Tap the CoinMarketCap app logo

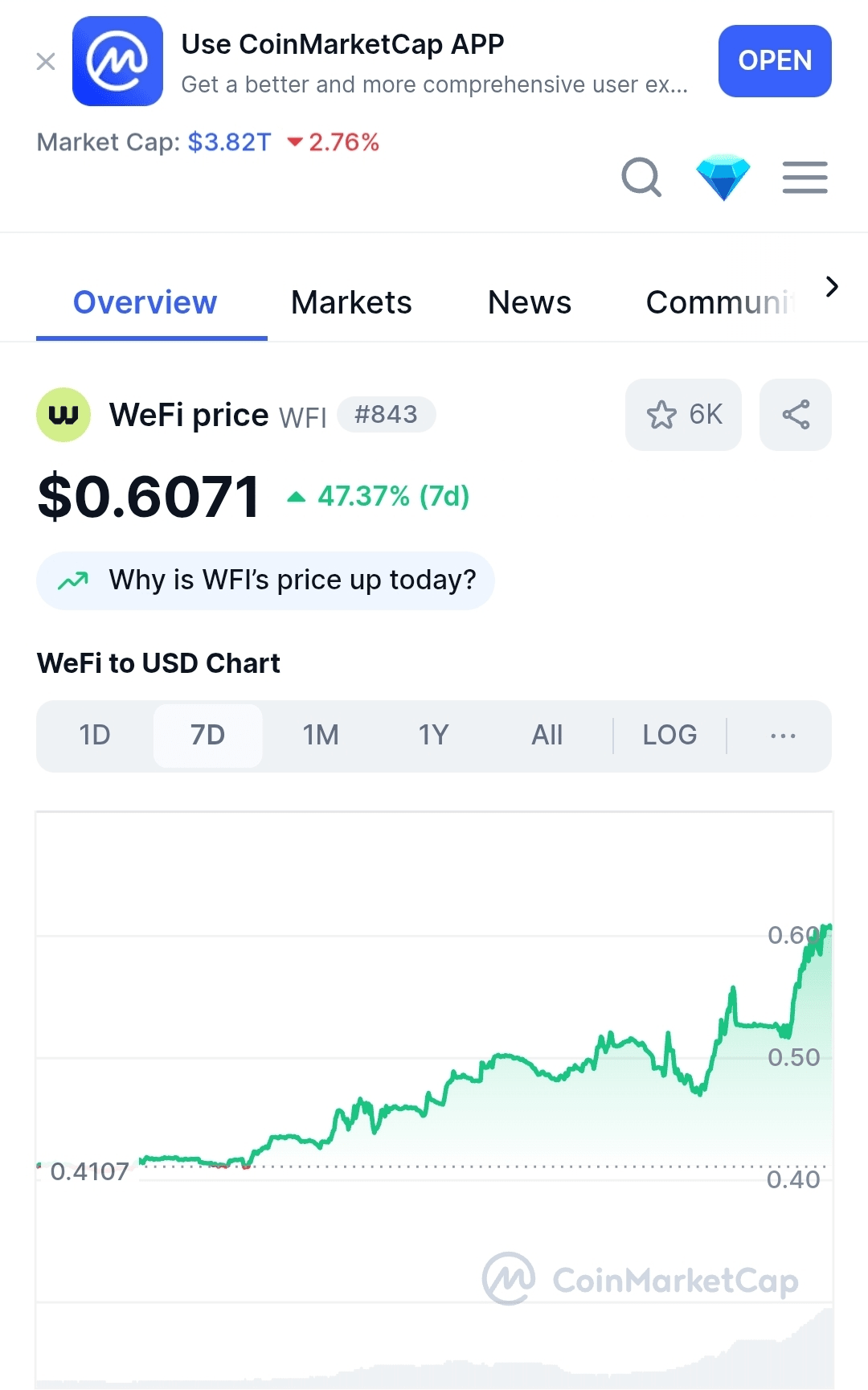117,61
